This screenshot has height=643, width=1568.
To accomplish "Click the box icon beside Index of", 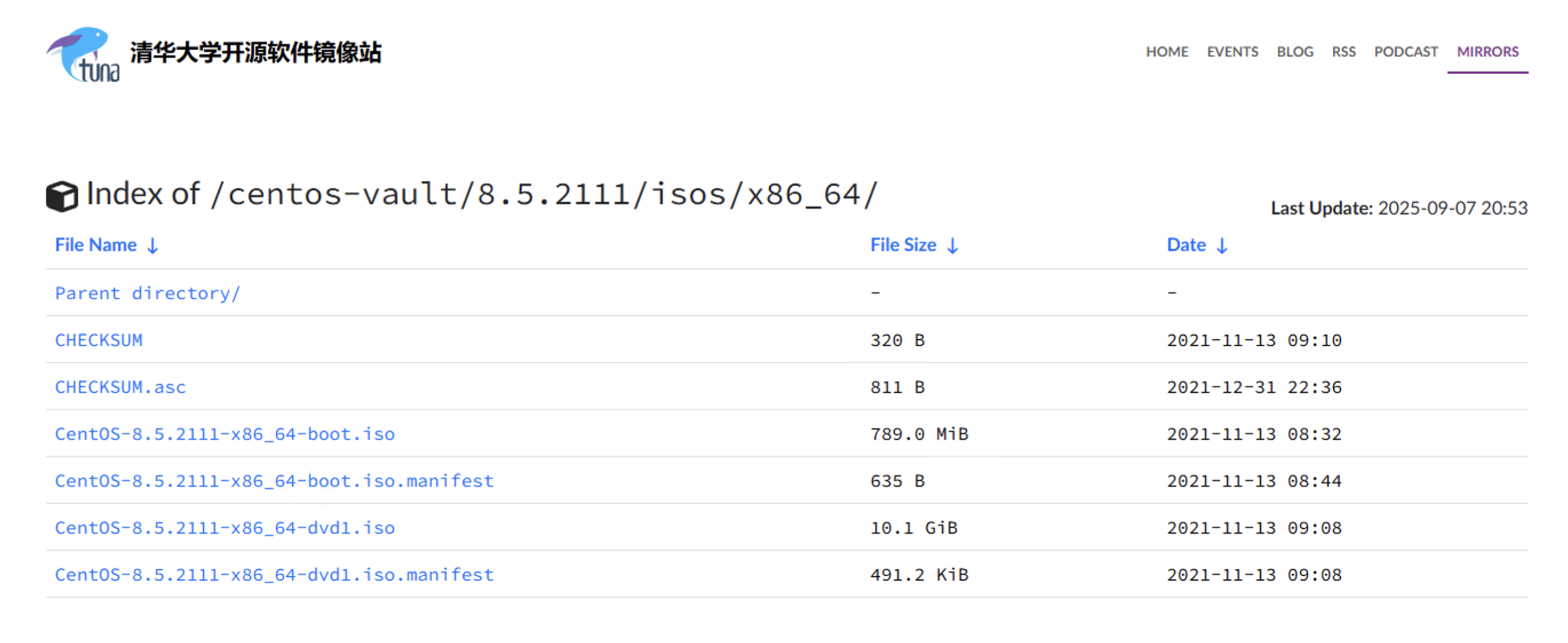I will point(62,196).
